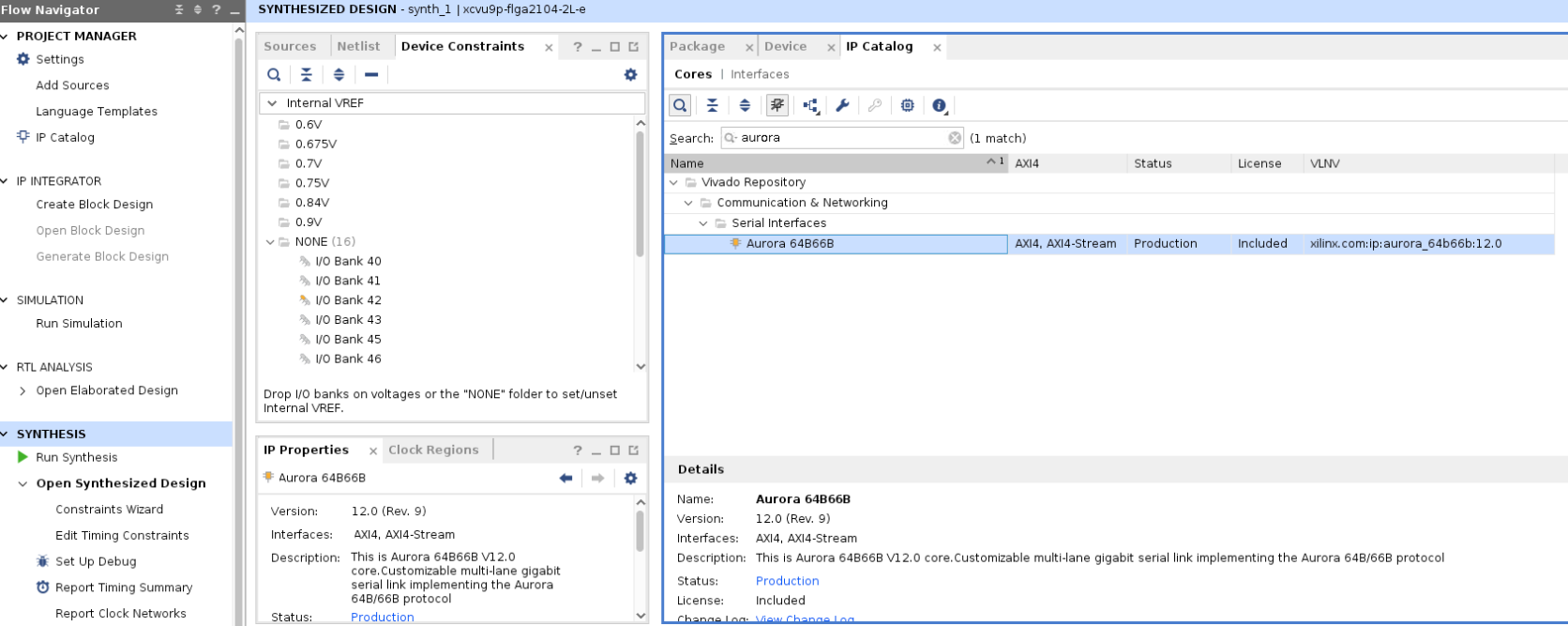
Task: Collapse all in IP Catalog toolbar
Action: 713,105
